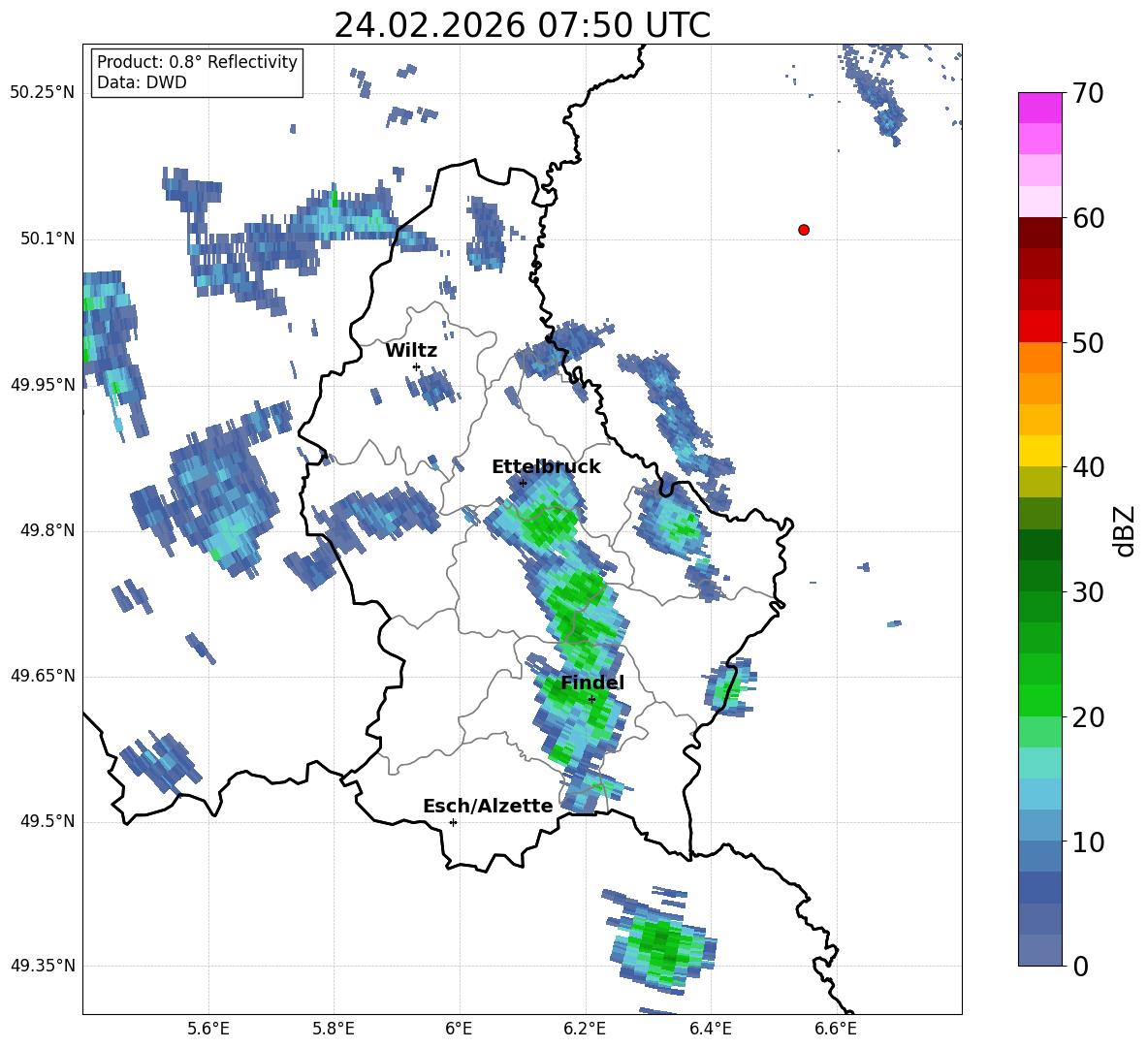
Task: Click the colorbar value 60
Action: point(1088,218)
